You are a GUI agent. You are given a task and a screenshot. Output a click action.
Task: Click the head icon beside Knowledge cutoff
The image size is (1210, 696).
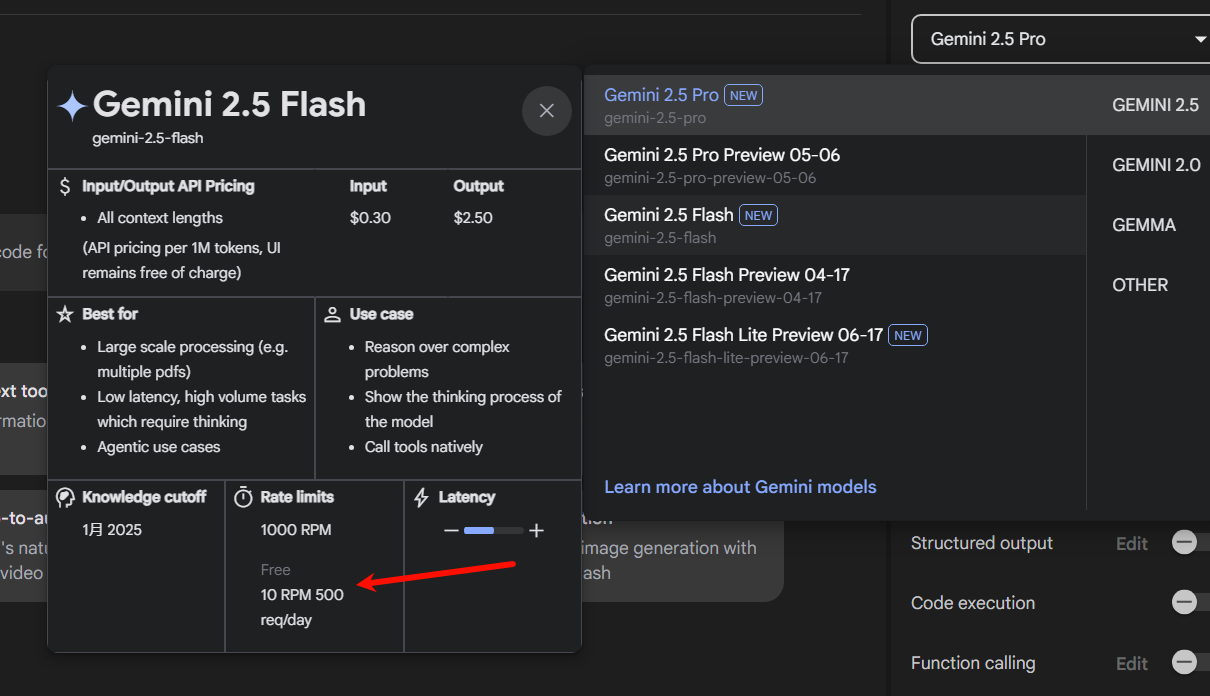pyautogui.click(x=65, y=497)
